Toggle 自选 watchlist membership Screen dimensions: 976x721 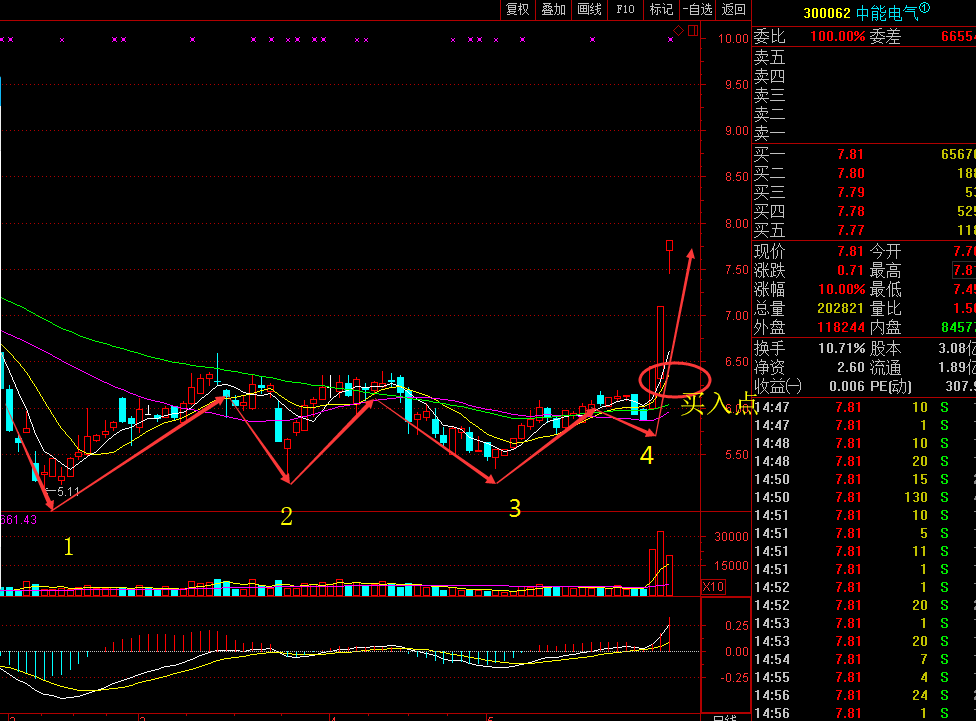[x=697, y=9]
